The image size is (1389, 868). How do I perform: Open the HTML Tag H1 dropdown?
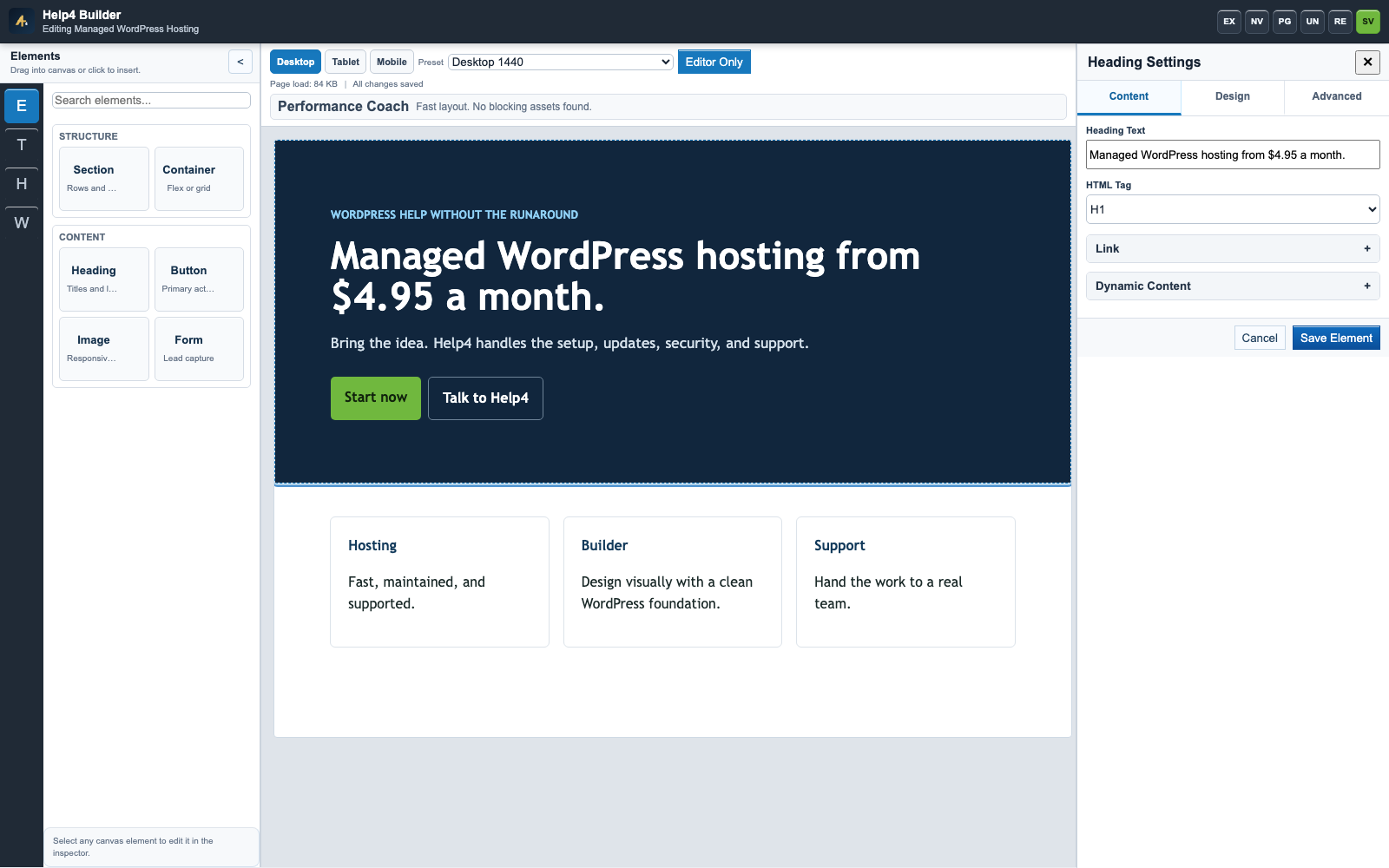(1233, 209)
